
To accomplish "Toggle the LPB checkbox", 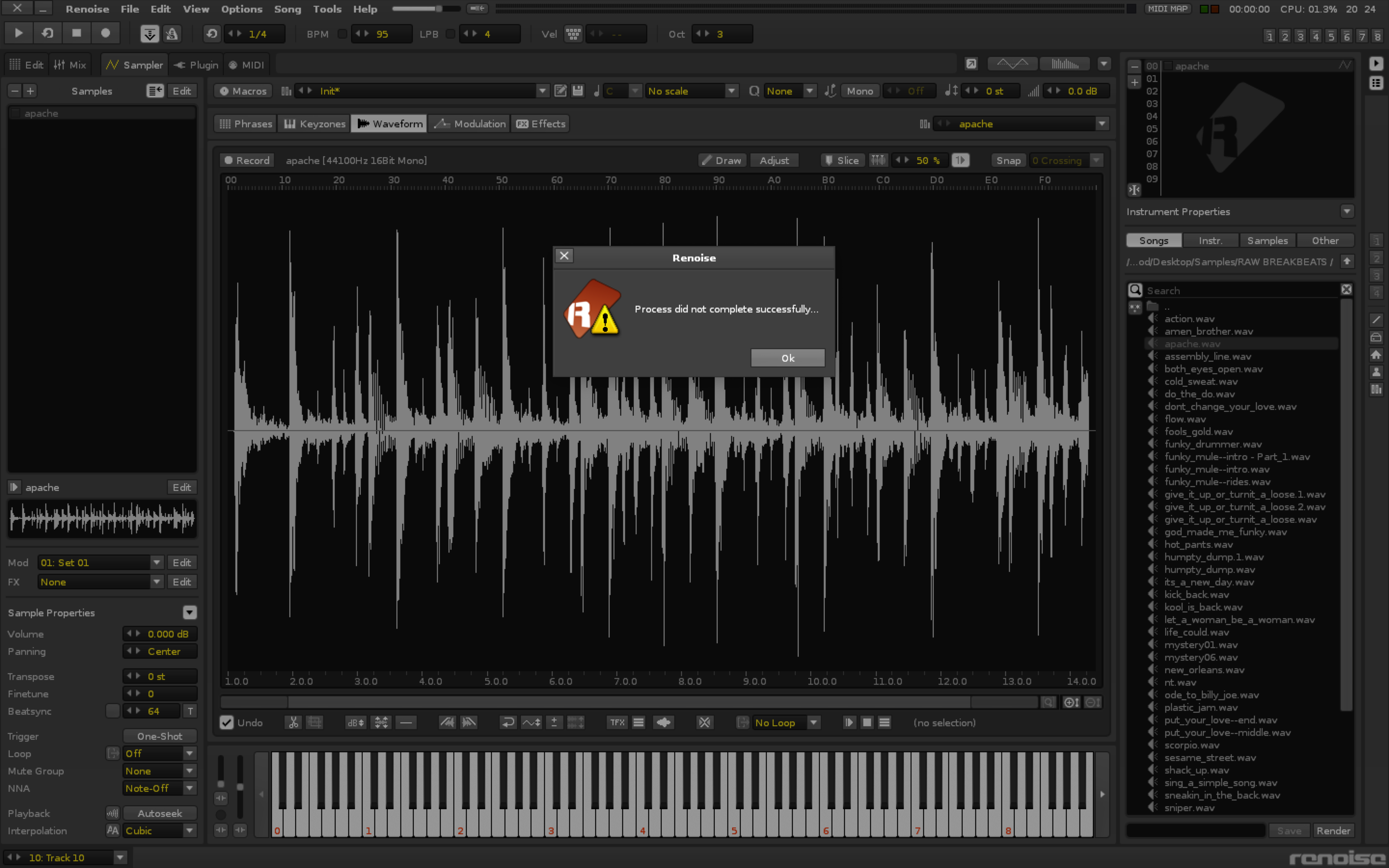I will point(450,34).
